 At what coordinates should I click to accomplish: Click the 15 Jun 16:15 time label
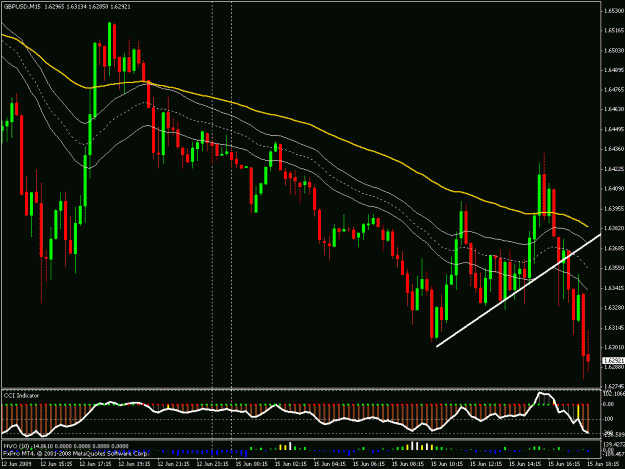(564, 464)
